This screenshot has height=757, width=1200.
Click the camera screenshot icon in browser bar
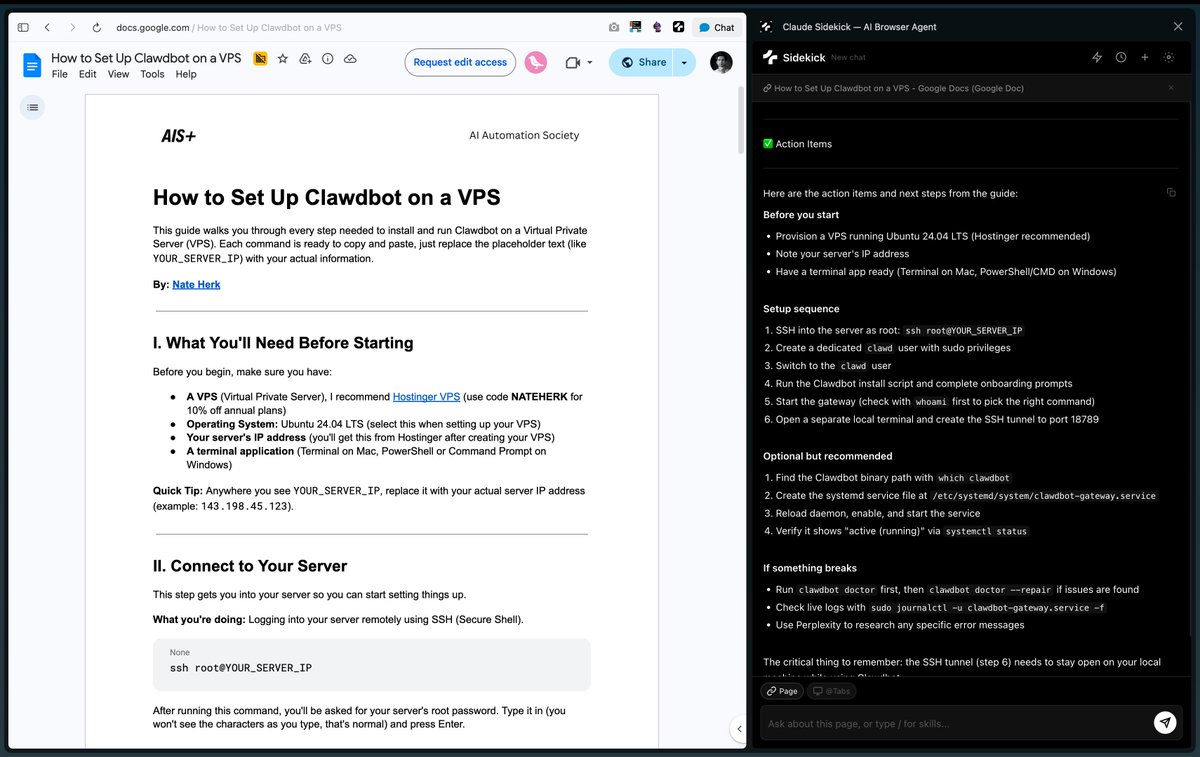click(x=613, y=28)
